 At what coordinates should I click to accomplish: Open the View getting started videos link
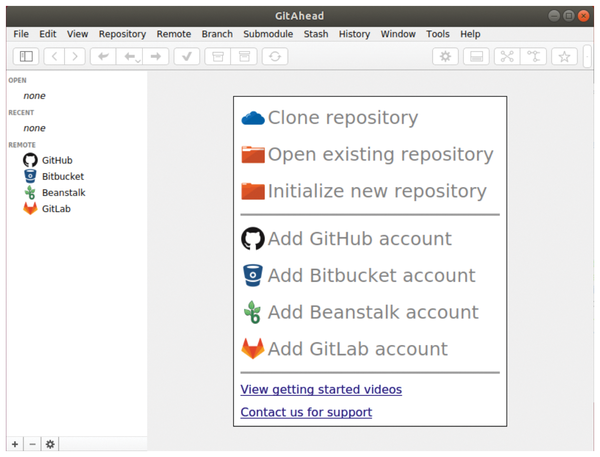click(321, 390)
